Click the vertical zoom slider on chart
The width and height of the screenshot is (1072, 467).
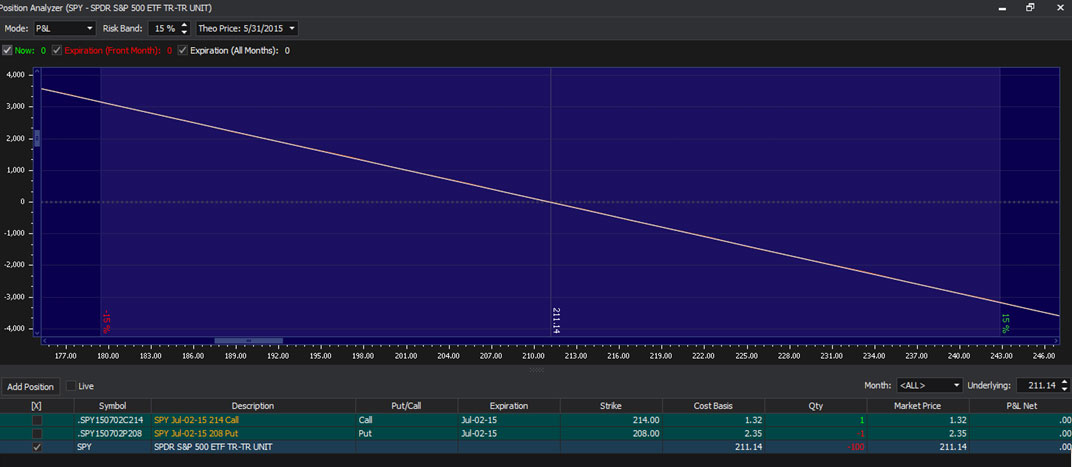[x=37, y=139]
